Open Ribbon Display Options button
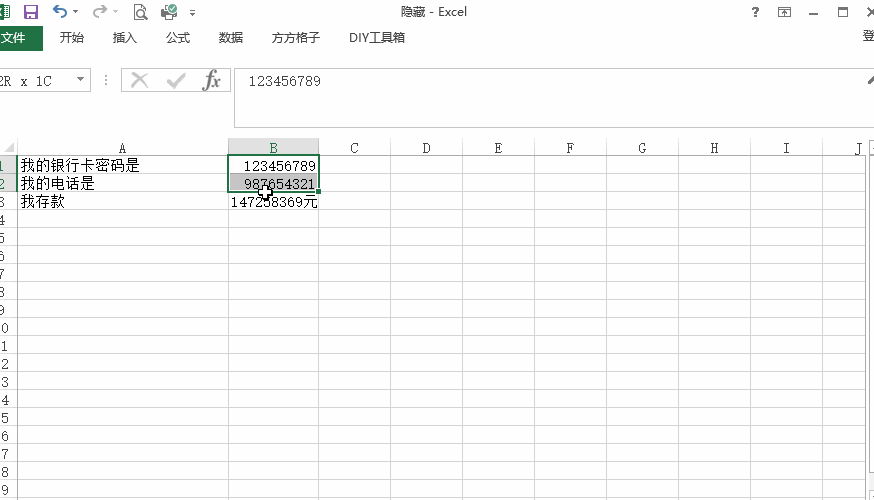874x500 pixels. (785, 12)
